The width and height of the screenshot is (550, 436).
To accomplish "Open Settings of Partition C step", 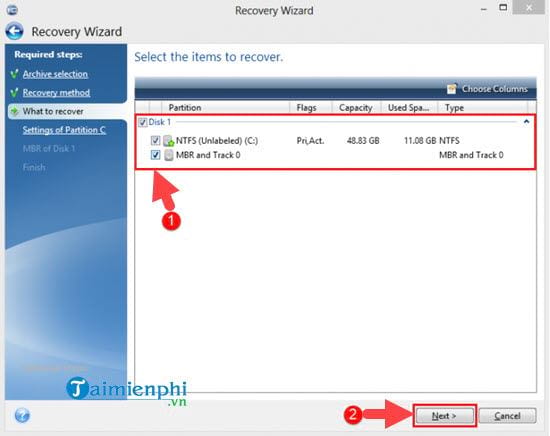I will pos(64,130).
